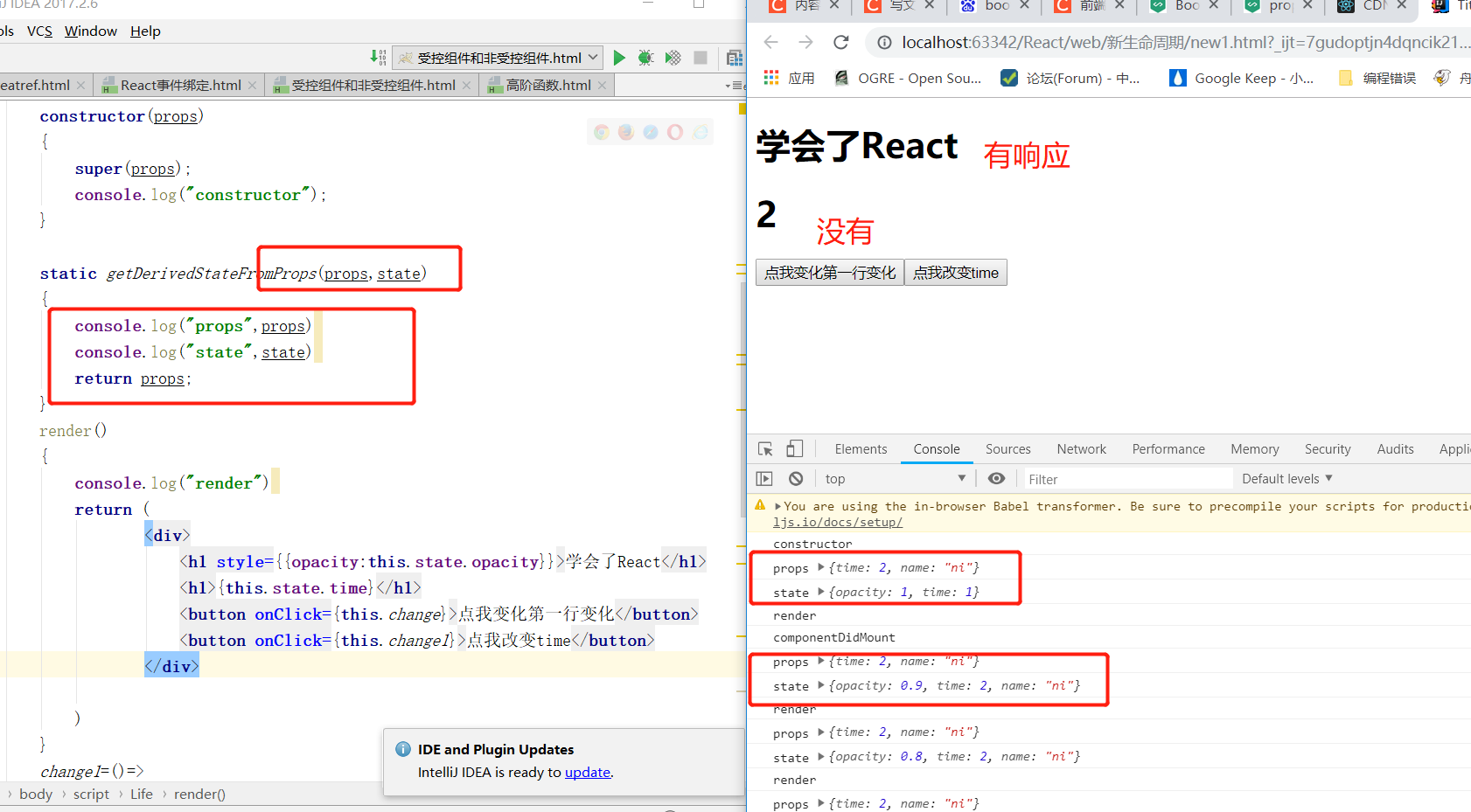Image resolution: width=1471 pixels, height=812 pixels.
Task: Switch to the React事件绑定.html editor tab
Action: [181, 85]
